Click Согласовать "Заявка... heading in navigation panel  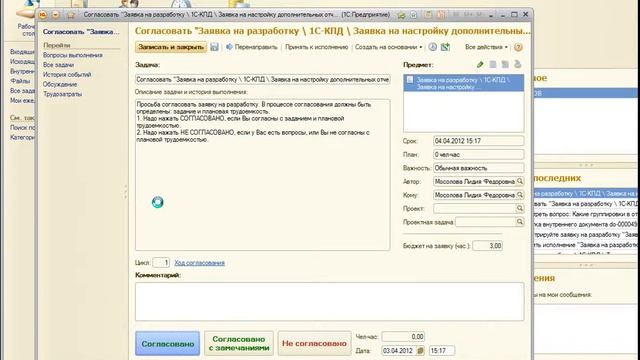[81, 31]
